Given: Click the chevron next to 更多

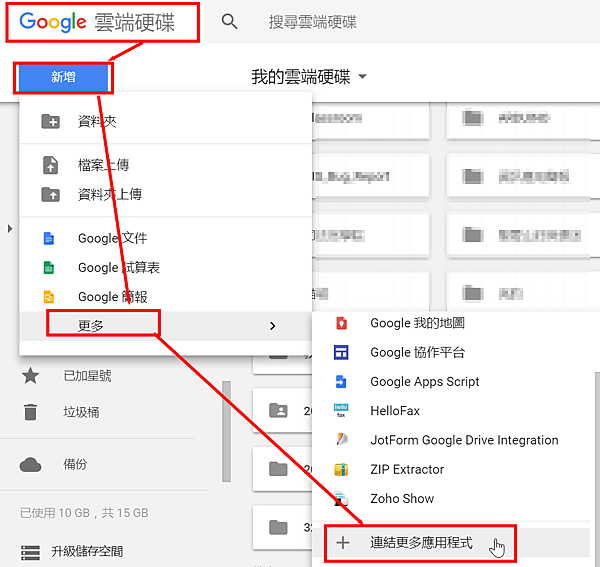Looking at the screenshot, I should pyautogui.click(x=272, y=326).
